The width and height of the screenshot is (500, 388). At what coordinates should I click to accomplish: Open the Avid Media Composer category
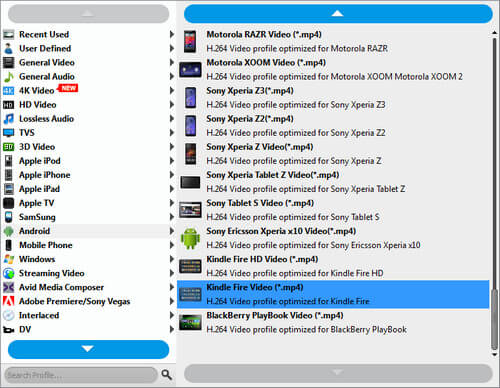[x=88, y=287]
